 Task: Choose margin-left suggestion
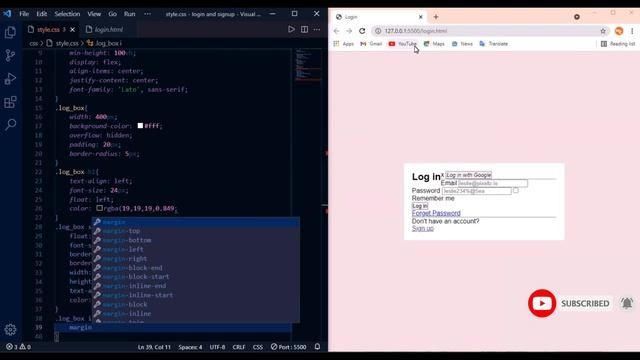(x=196, y=249)
